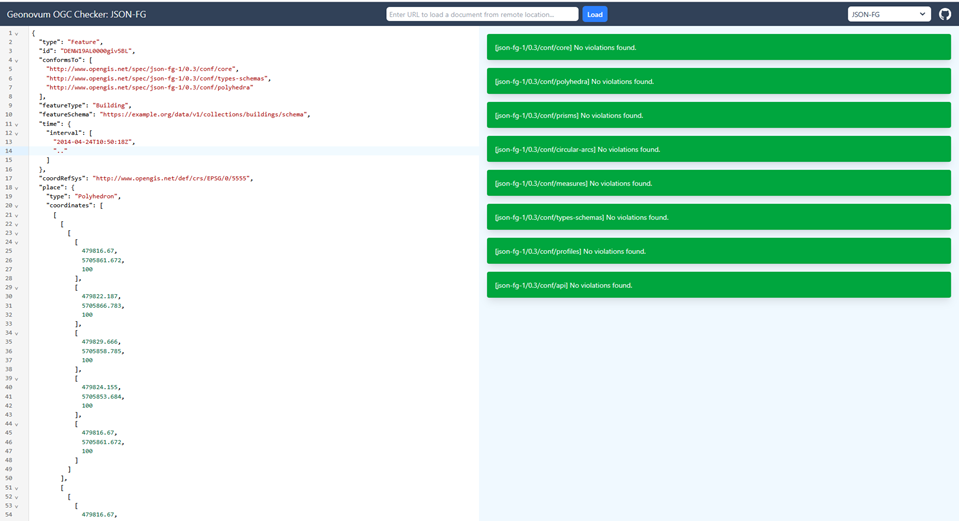The height and width of the screenshot is (521, 959).
Task: Open the JSON-FG specification dropdown
Action: tap(888, 14)
